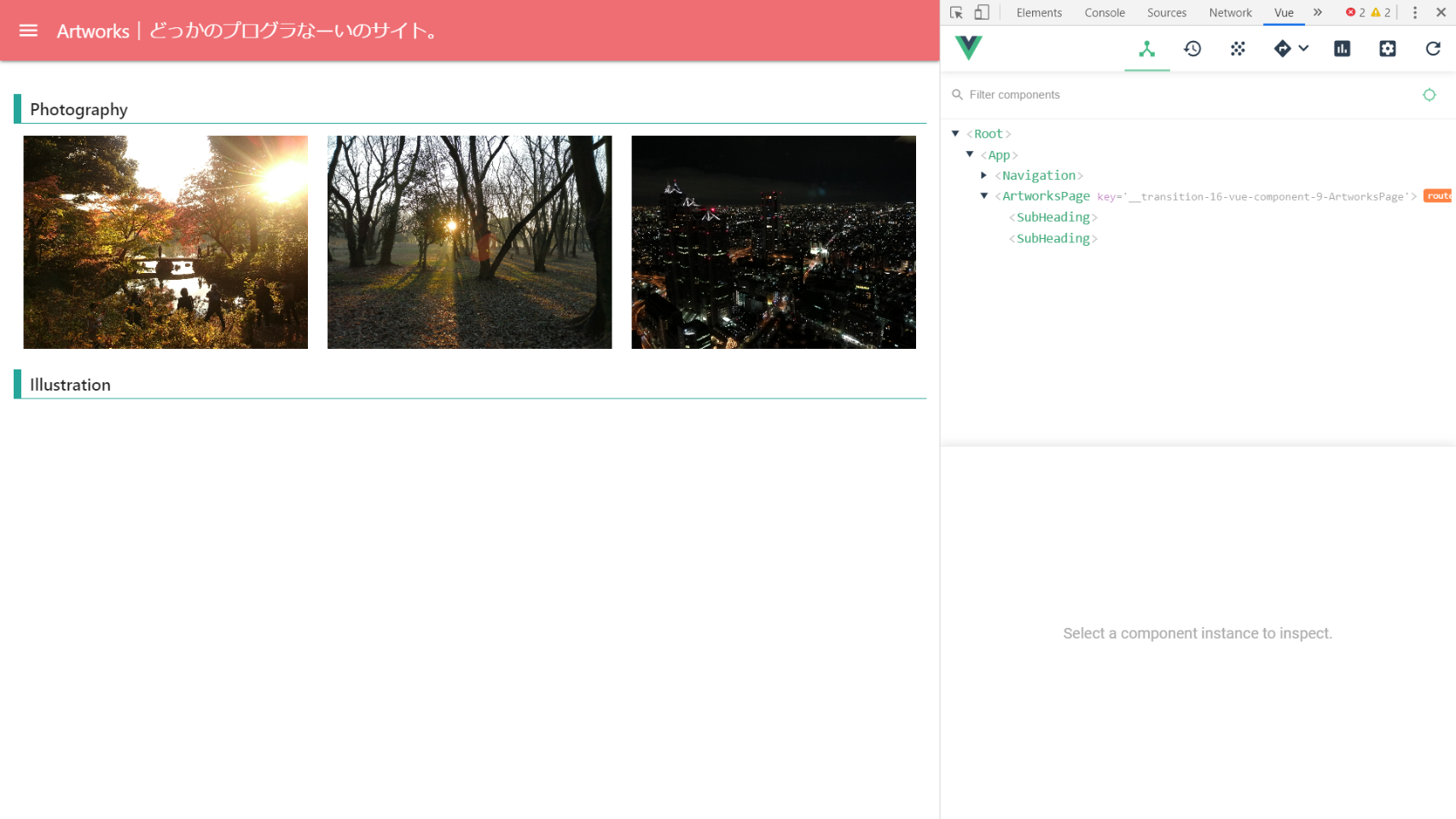The height and width of the screenshot is (819, 1456).
Task: Open the Routing dropdown arrow
Action: click(1302, 49)
